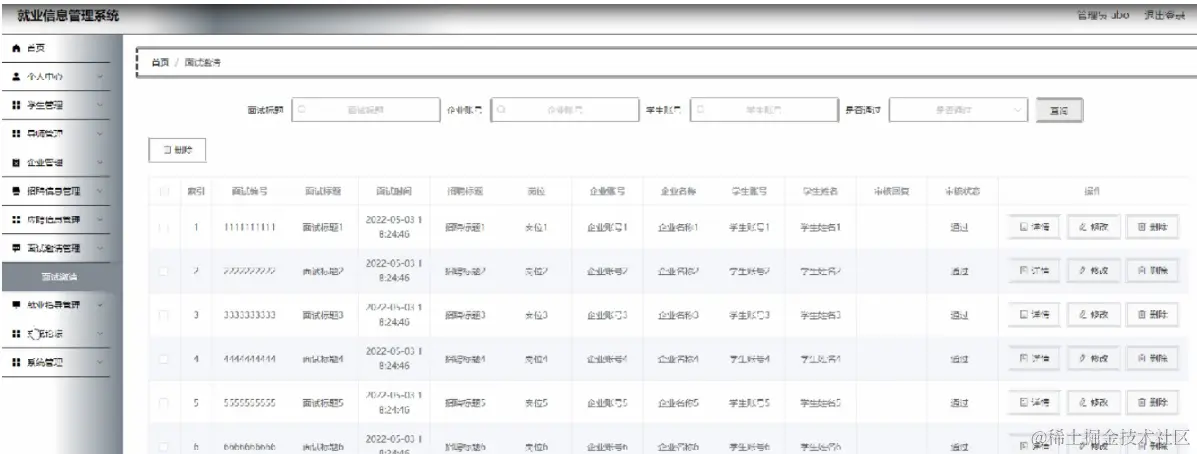Click the cell 3333333333
Screen dimensions: 1197x454
click(x=250, y=314)
